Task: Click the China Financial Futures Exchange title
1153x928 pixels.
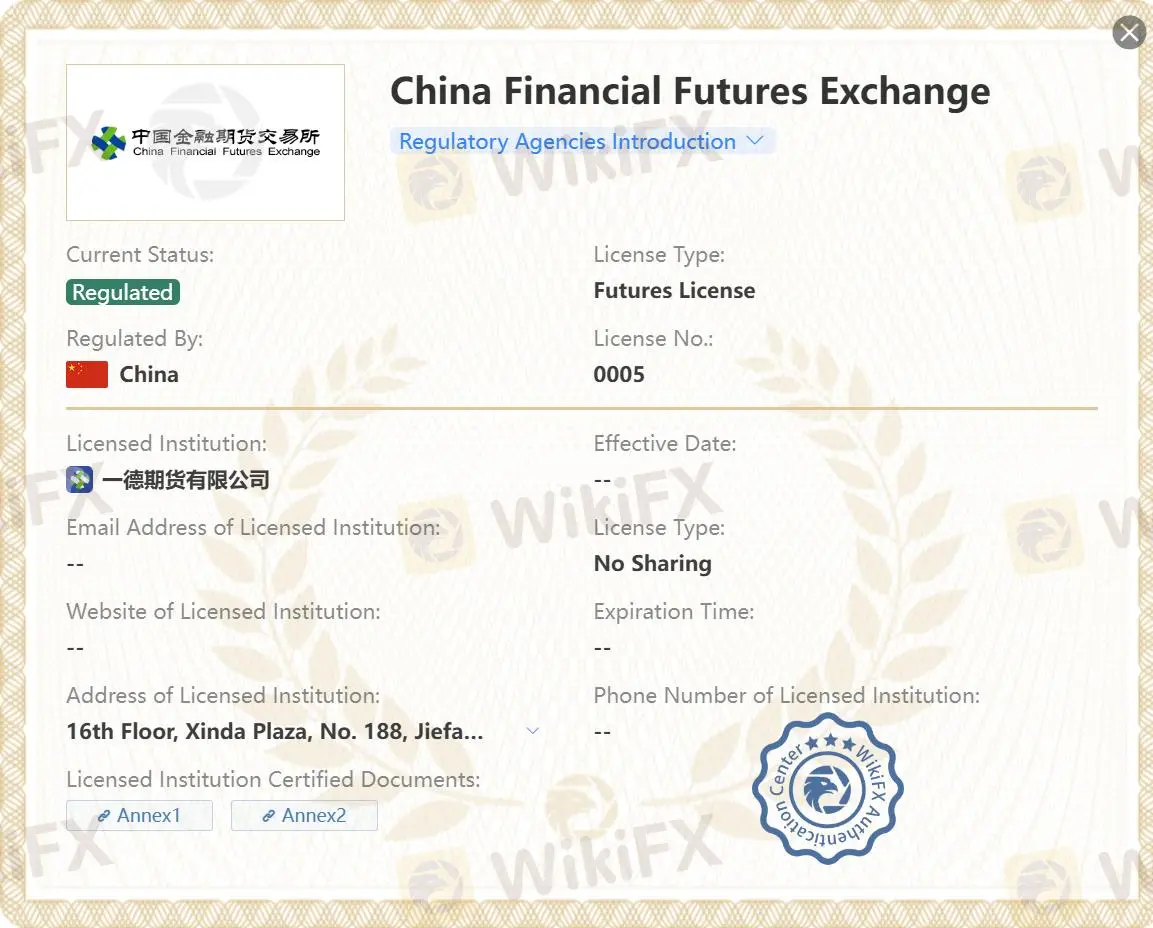Action: (690, 91)
